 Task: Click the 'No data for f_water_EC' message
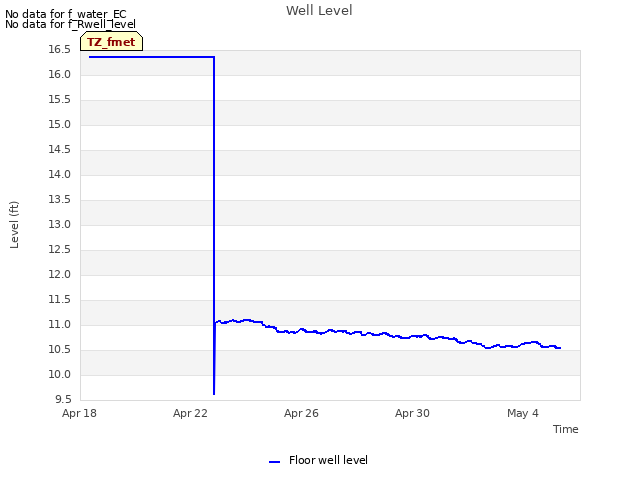(66, 14)
